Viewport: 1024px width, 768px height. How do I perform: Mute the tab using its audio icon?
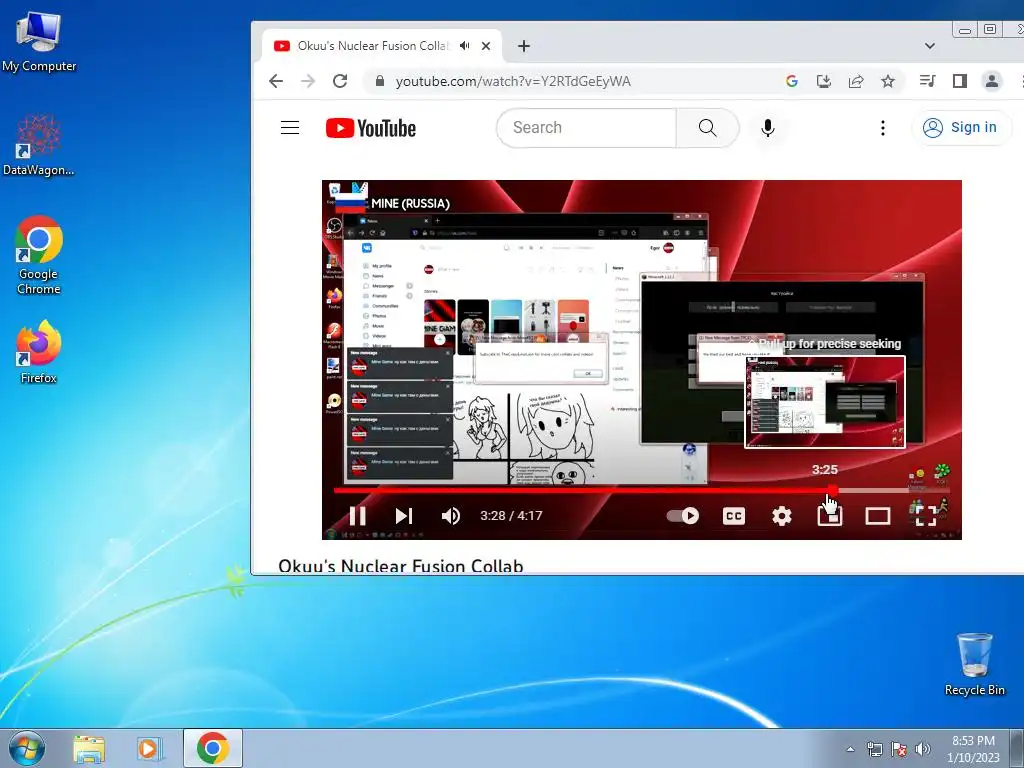click(x=464, y=46)
